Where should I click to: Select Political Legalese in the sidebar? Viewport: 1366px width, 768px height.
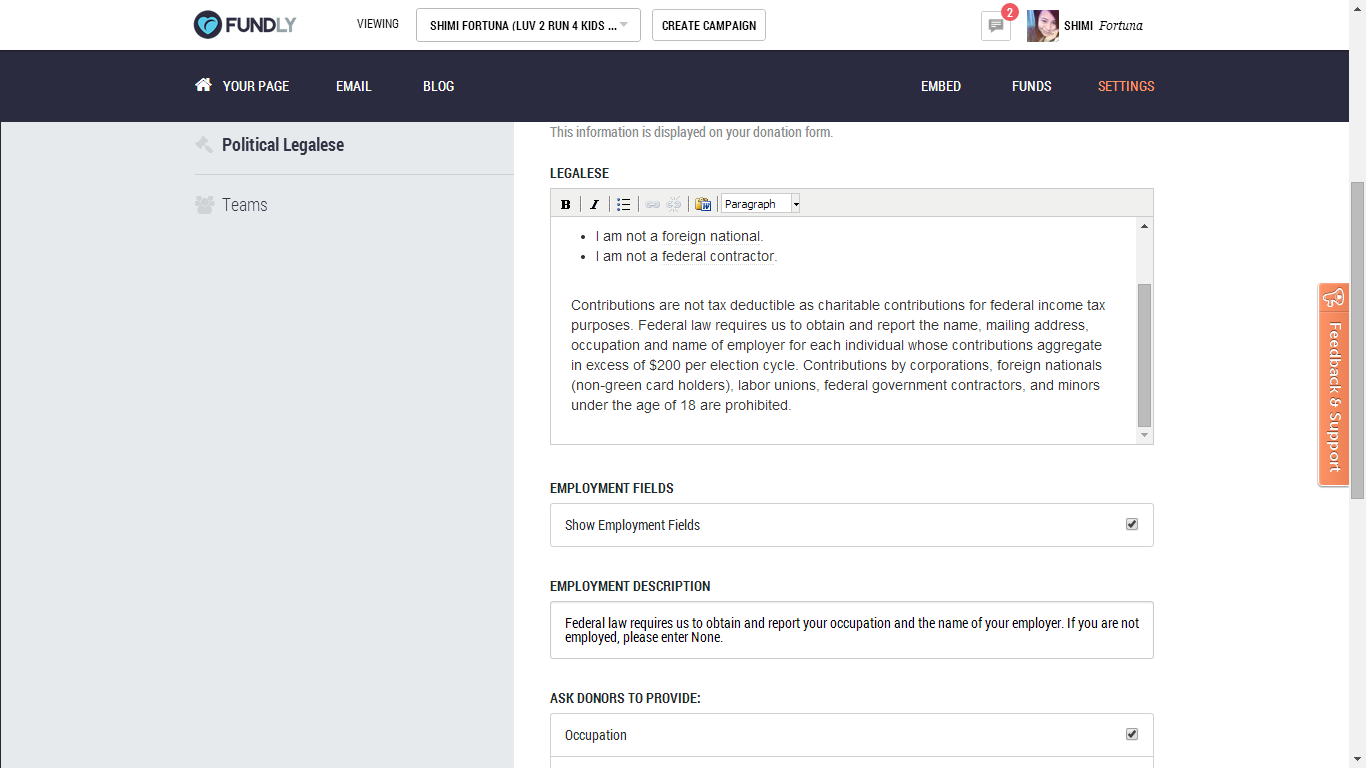pos(283,145)
